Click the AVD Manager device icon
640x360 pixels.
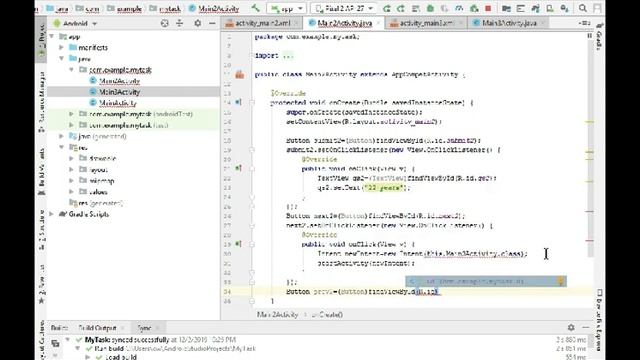550,8
